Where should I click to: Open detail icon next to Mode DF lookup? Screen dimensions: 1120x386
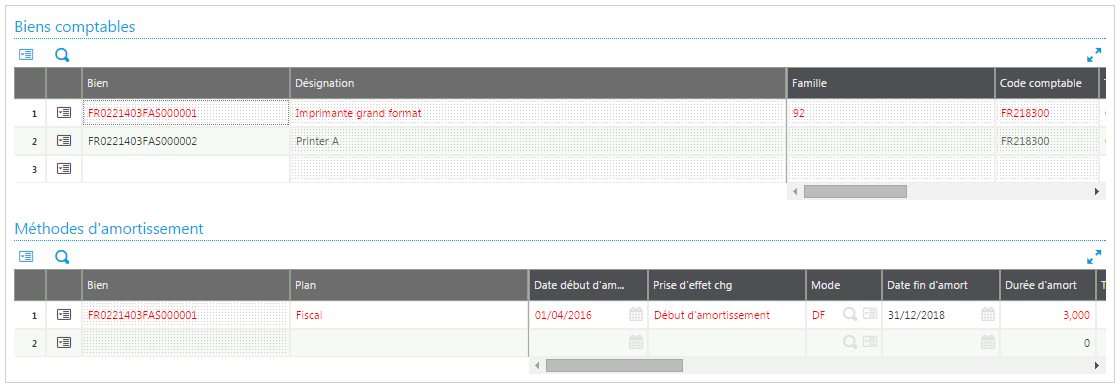coord(869,315)
